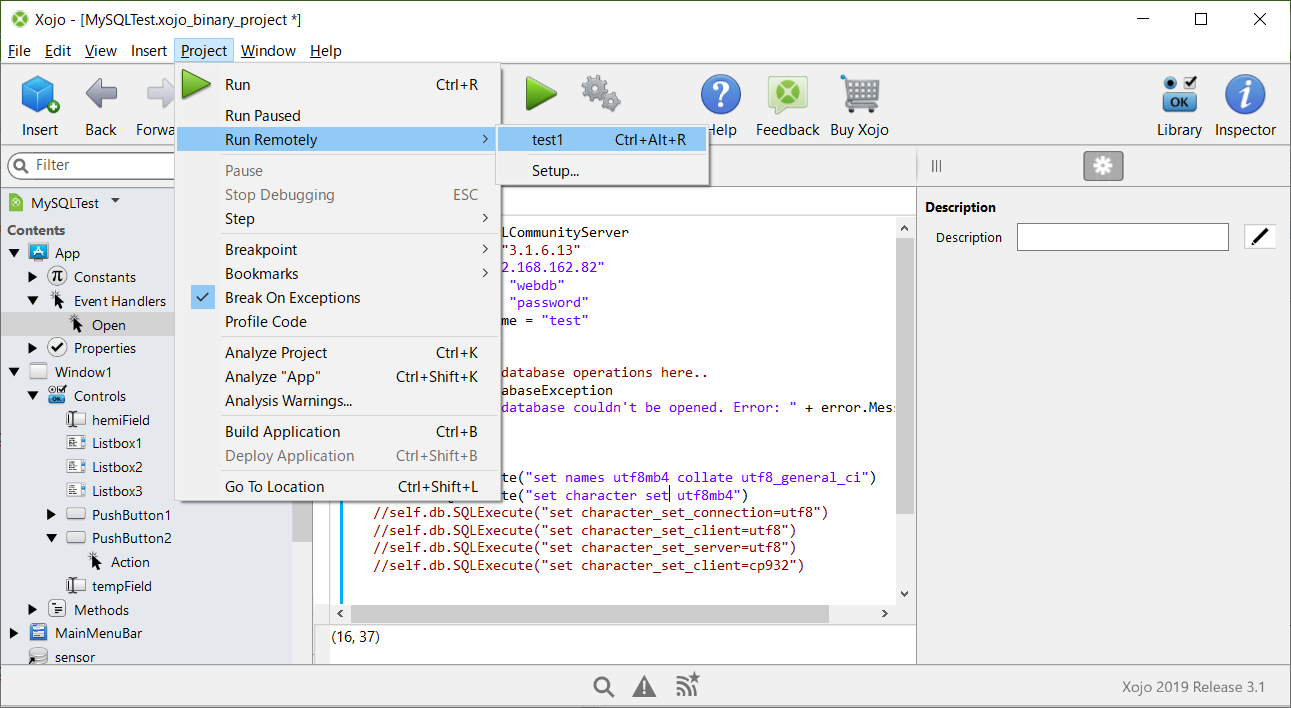Open the Edit menu

[x=58, y=51]
